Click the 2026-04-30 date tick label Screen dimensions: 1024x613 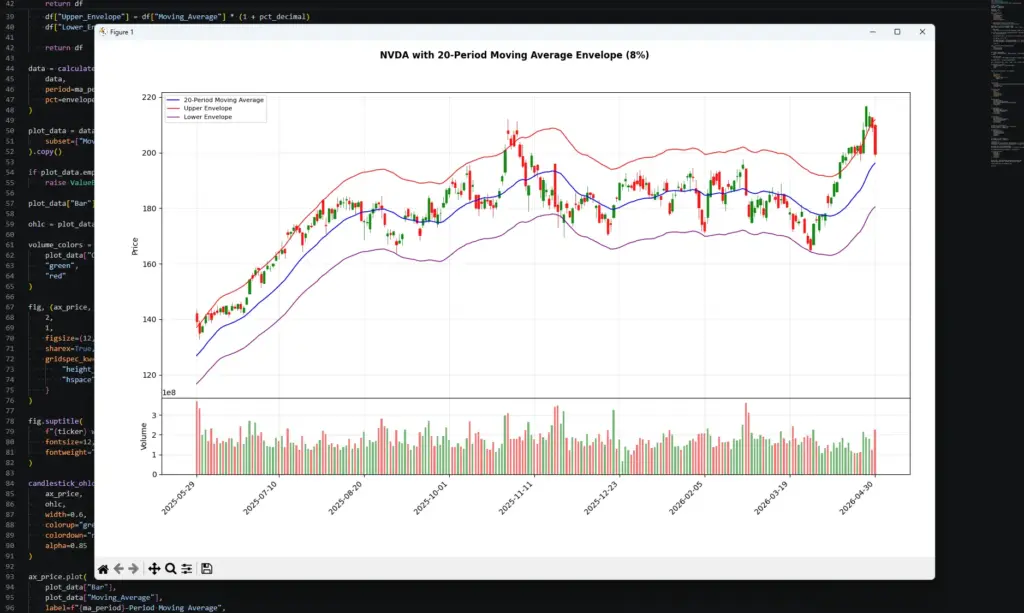click(857, 498)
